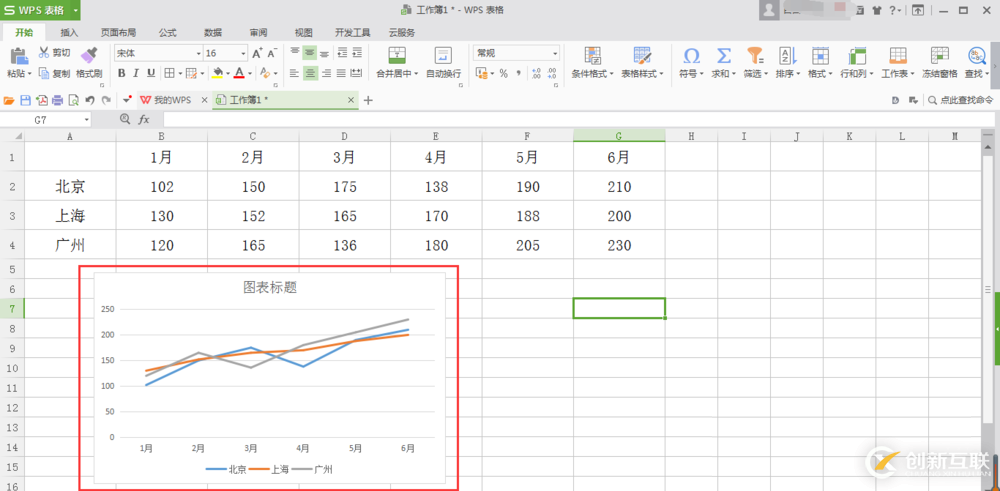The image size is (1000, 491).
Task: Click the Sort (排序) A-Z icon
Action: tap(787, 56)
